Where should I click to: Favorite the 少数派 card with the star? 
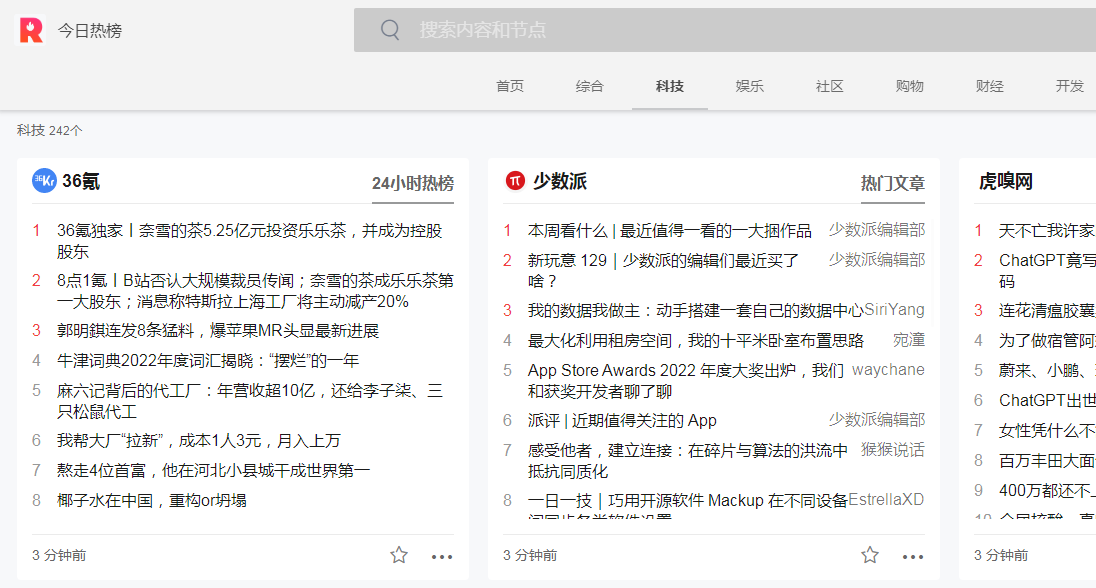870,555
